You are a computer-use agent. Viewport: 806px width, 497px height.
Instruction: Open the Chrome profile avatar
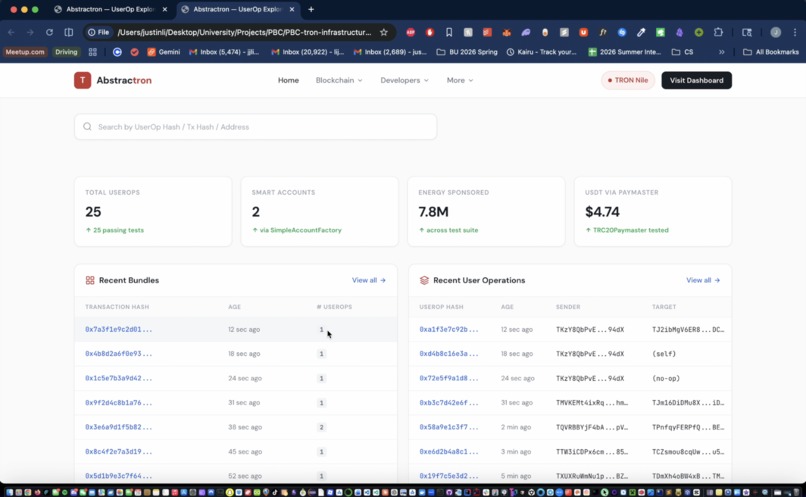[776, 32]
